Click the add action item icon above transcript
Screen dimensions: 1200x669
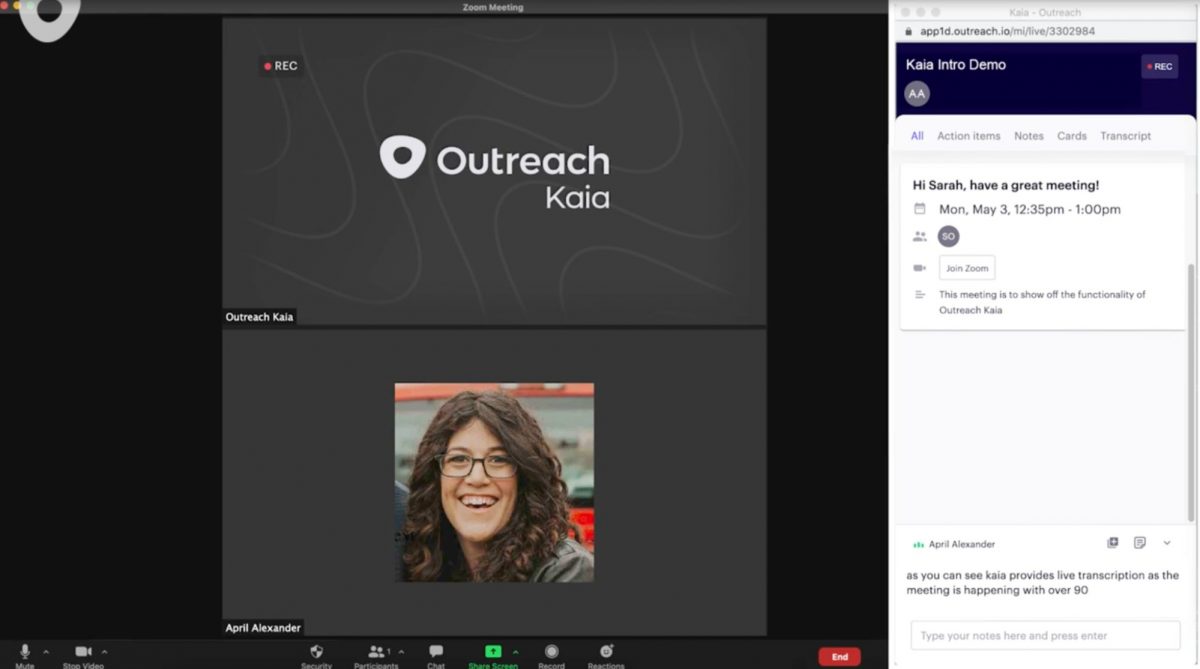click(1112, 543)
